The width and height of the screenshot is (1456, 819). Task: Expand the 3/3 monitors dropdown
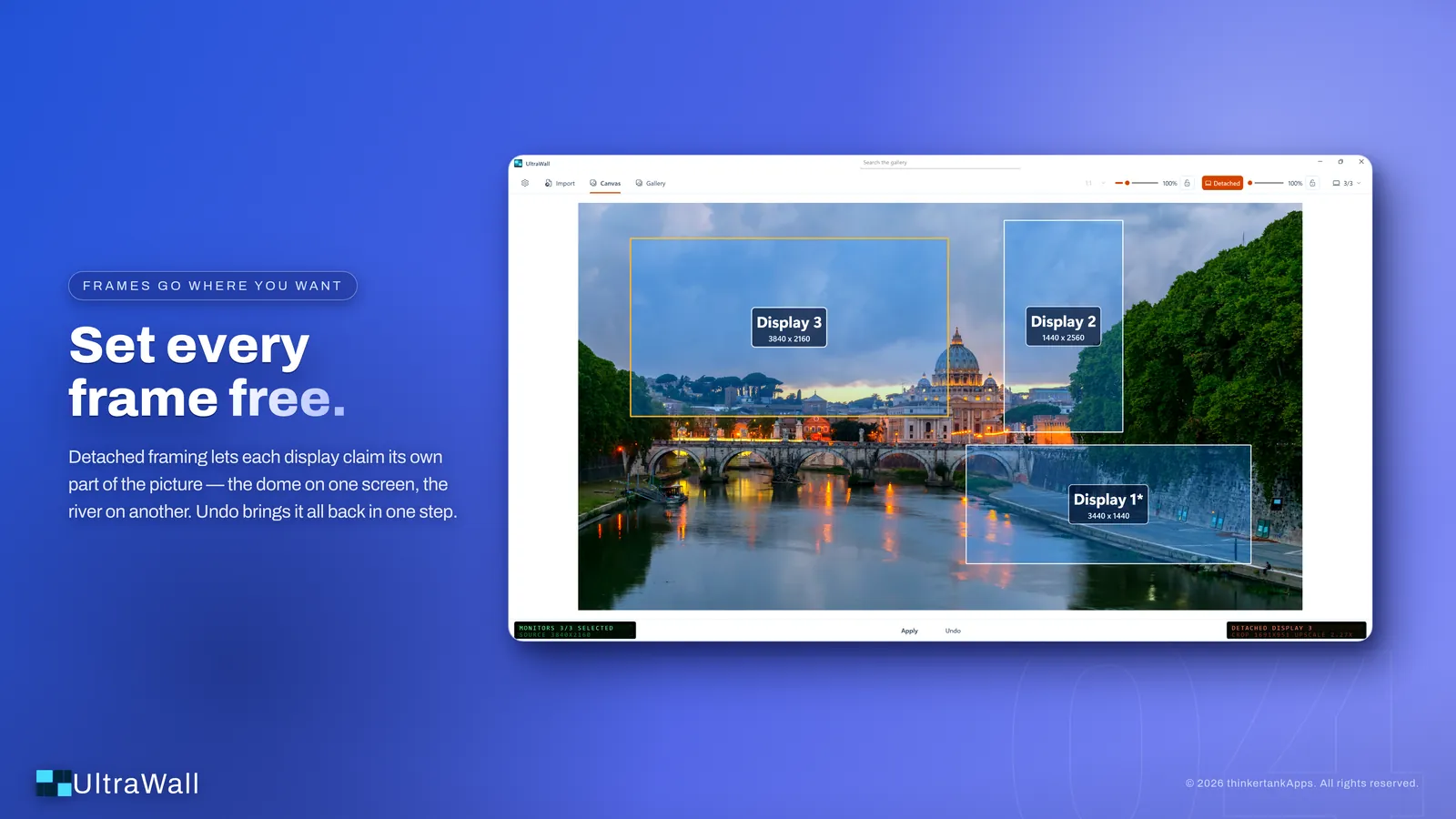click(x=1347, y=183)
